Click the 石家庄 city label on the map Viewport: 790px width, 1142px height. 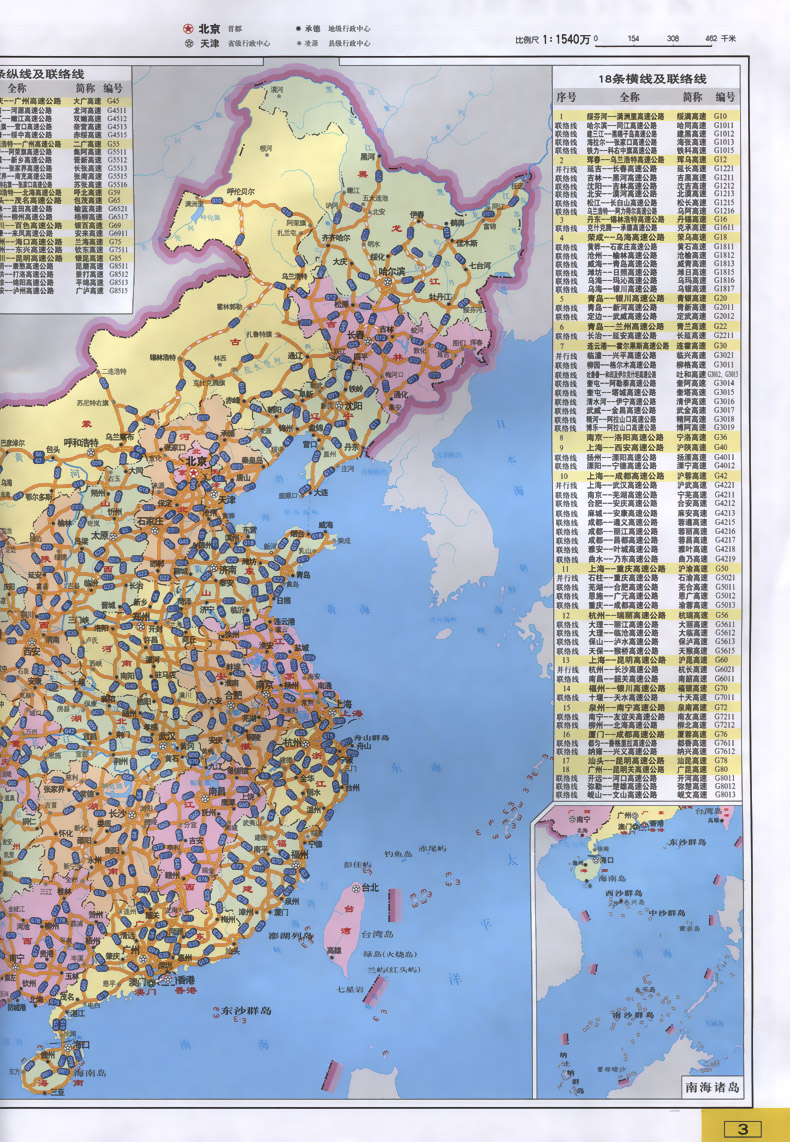coord(150,521)
